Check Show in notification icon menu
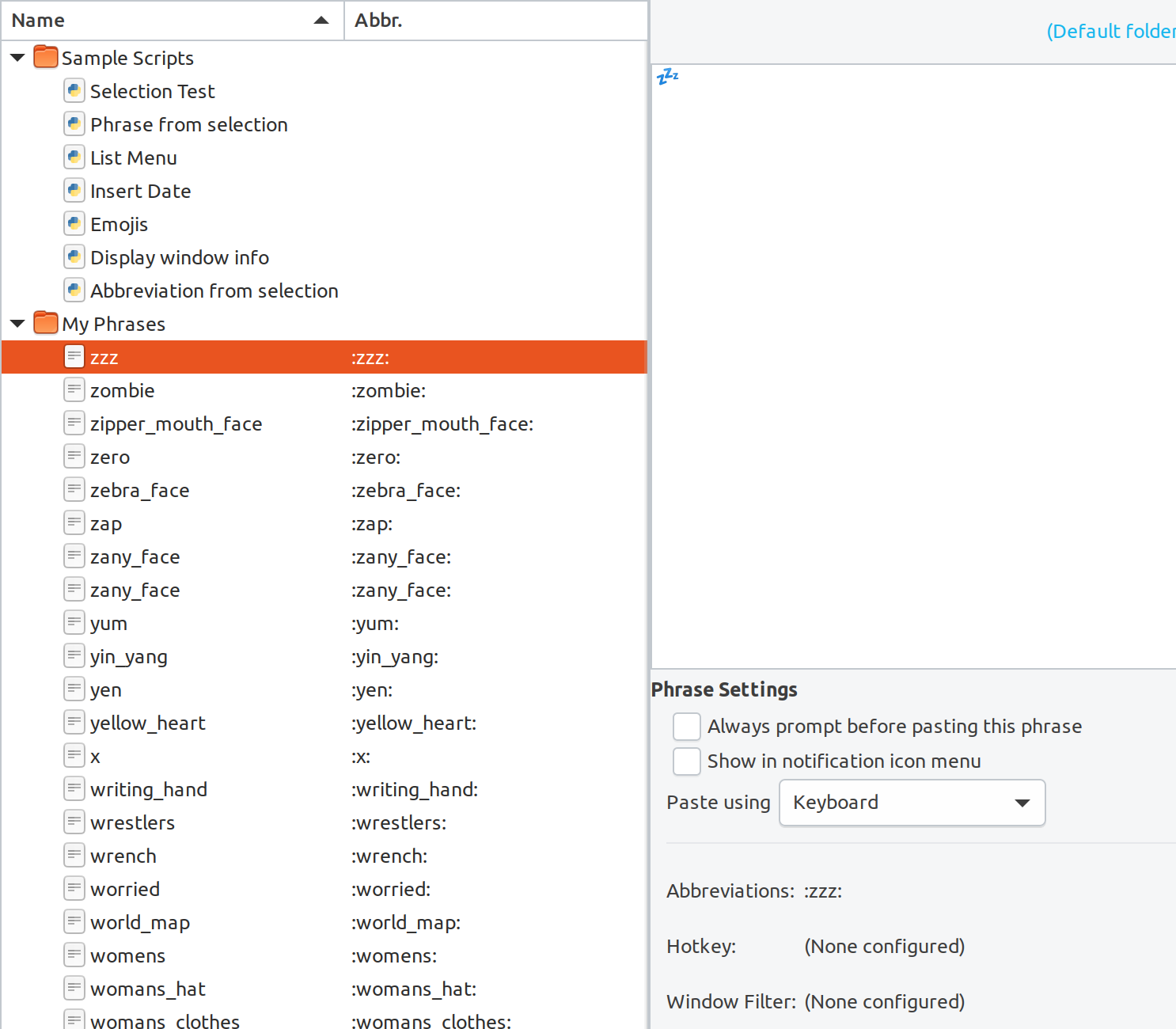Viewport: 1176px width, 1029px height. click(686, 761)
